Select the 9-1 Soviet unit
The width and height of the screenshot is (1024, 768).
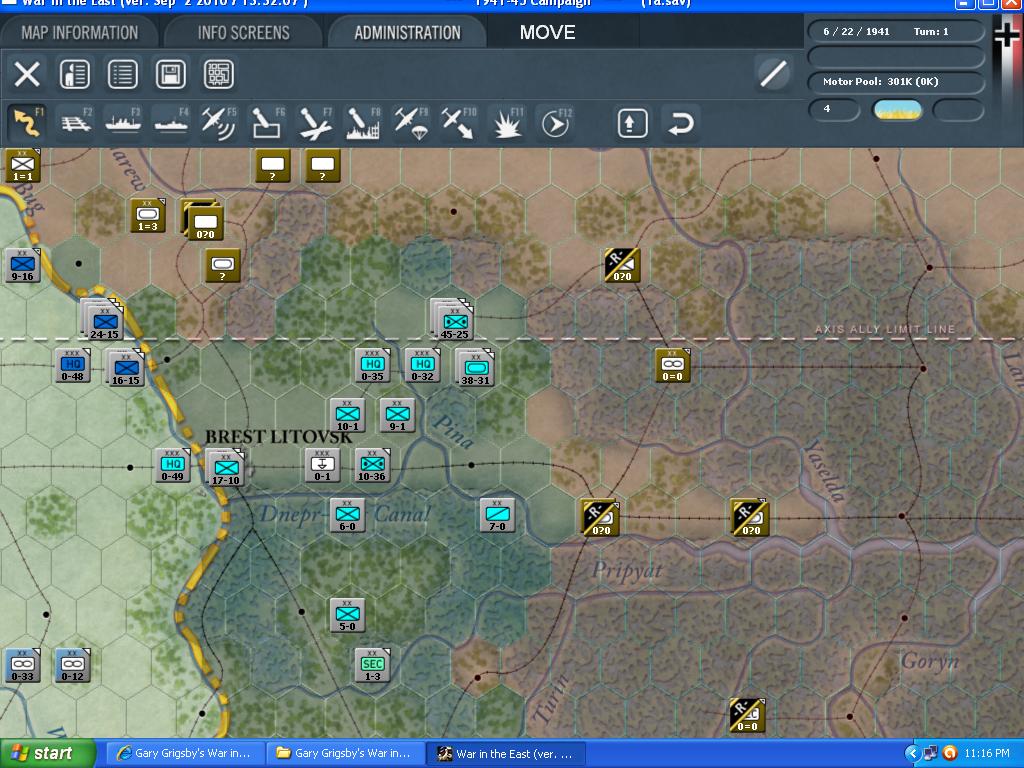click(398, 415)
